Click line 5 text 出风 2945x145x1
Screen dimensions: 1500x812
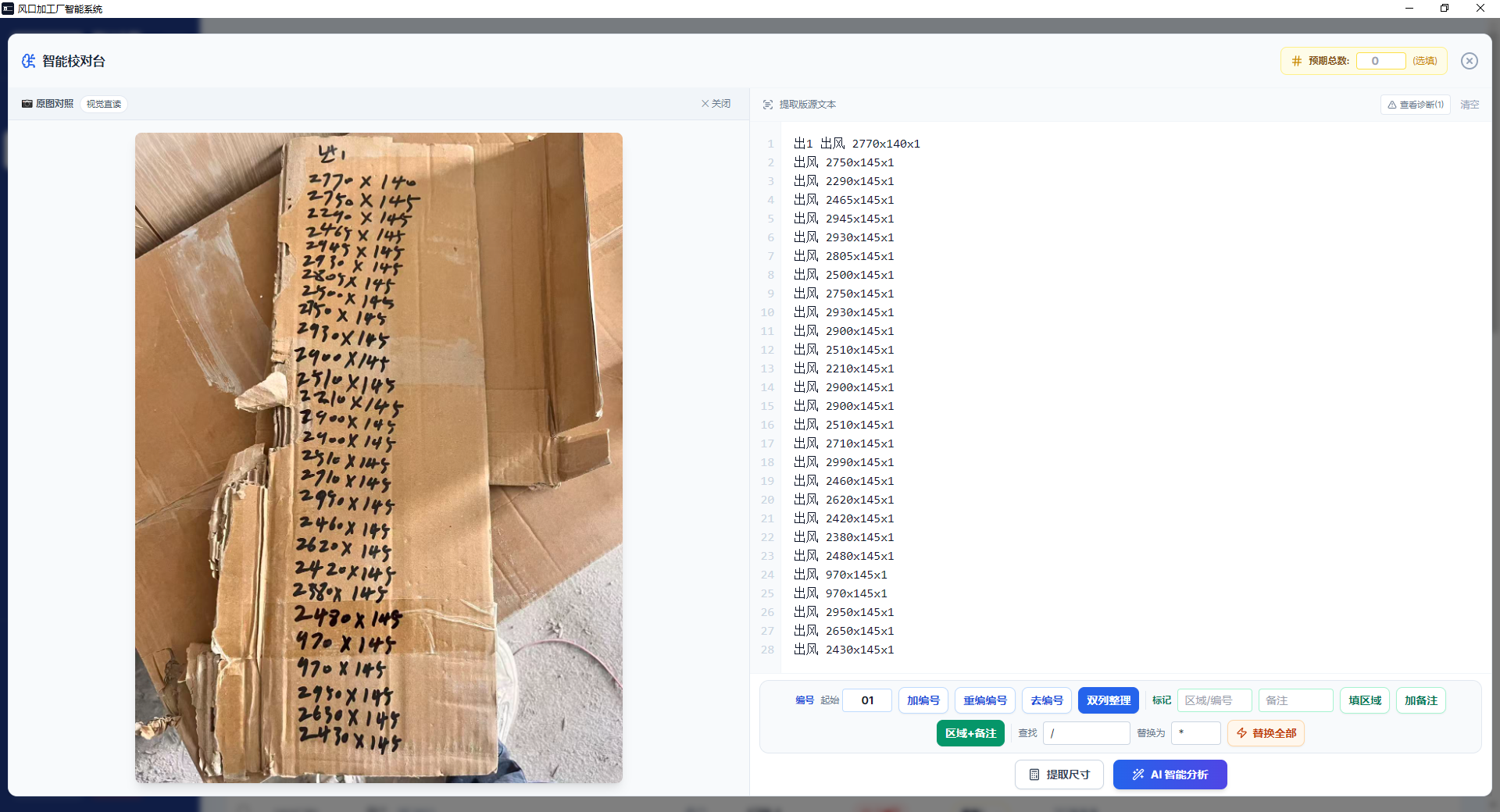(844, 219)
